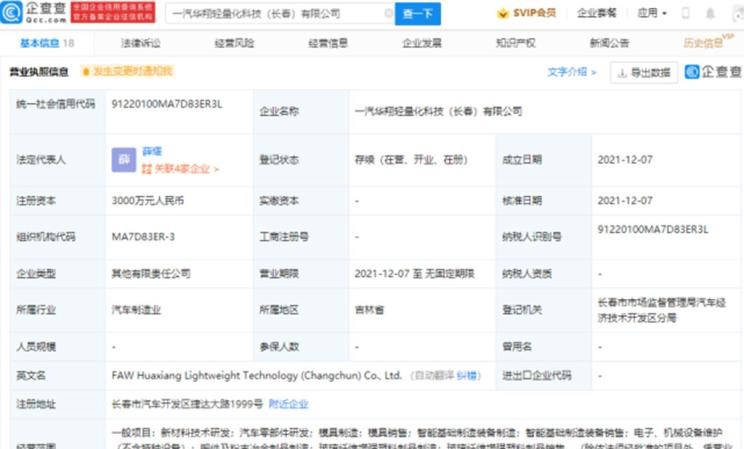Click the legal representative avatar 薛
This screenshot has width=744, height=449.
(x=124, y=159)
